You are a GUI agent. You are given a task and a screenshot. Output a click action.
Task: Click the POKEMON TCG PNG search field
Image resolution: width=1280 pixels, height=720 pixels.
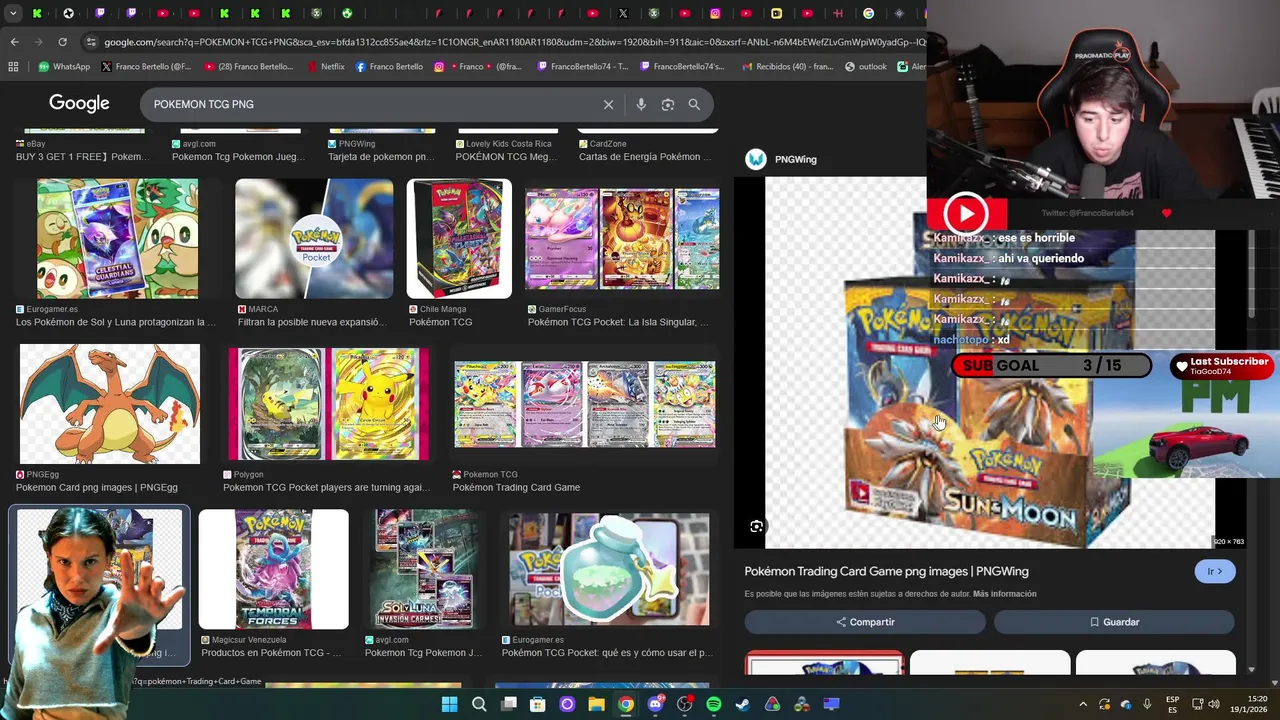(370, 104)
